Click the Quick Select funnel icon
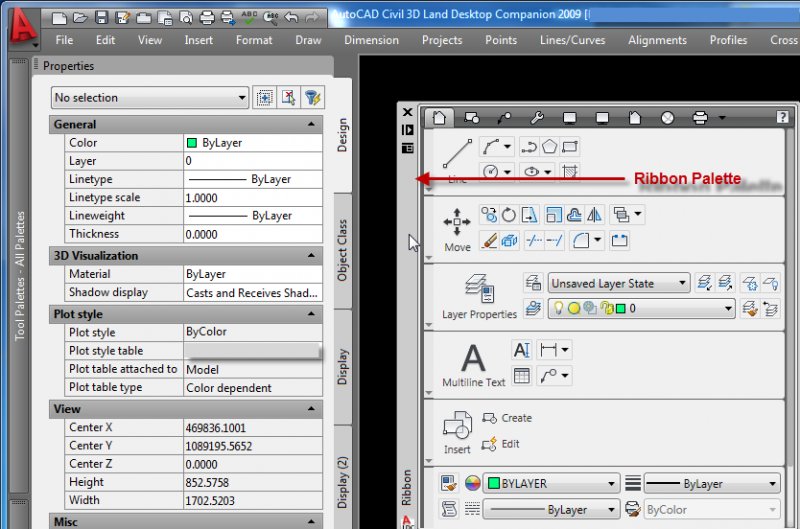 pos(312,97)
